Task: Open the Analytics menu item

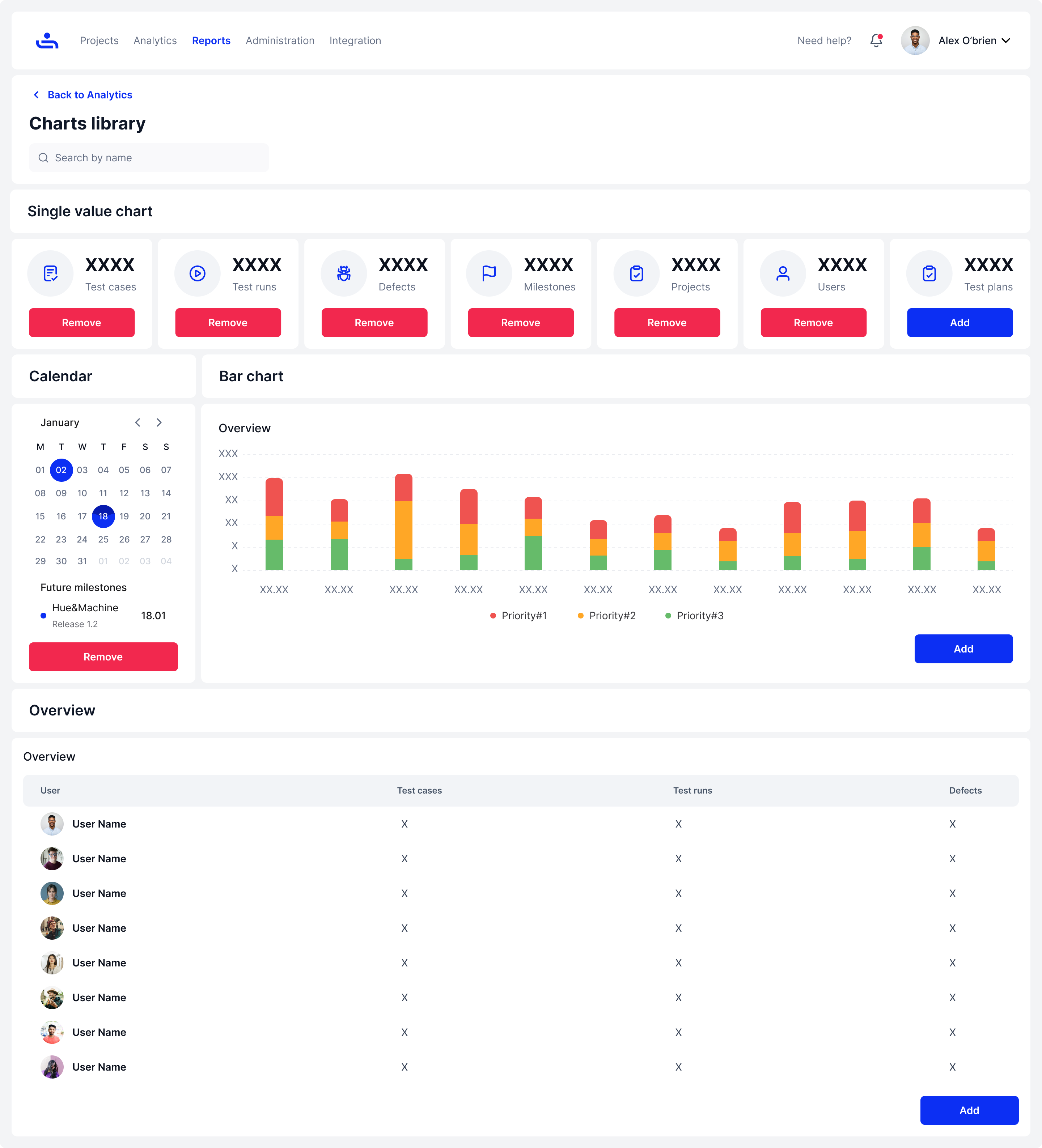Action: (x=155, y=41)
